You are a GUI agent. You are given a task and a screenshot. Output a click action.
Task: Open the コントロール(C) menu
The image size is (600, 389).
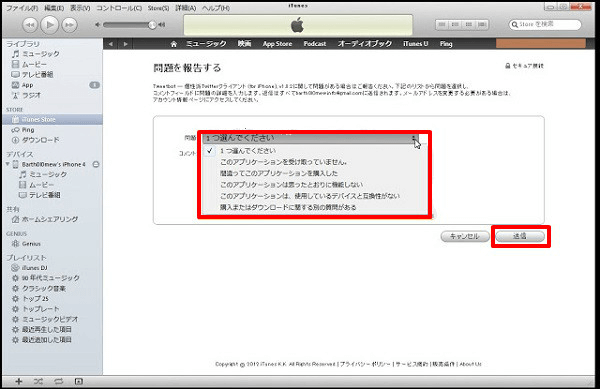coord(119,8)
